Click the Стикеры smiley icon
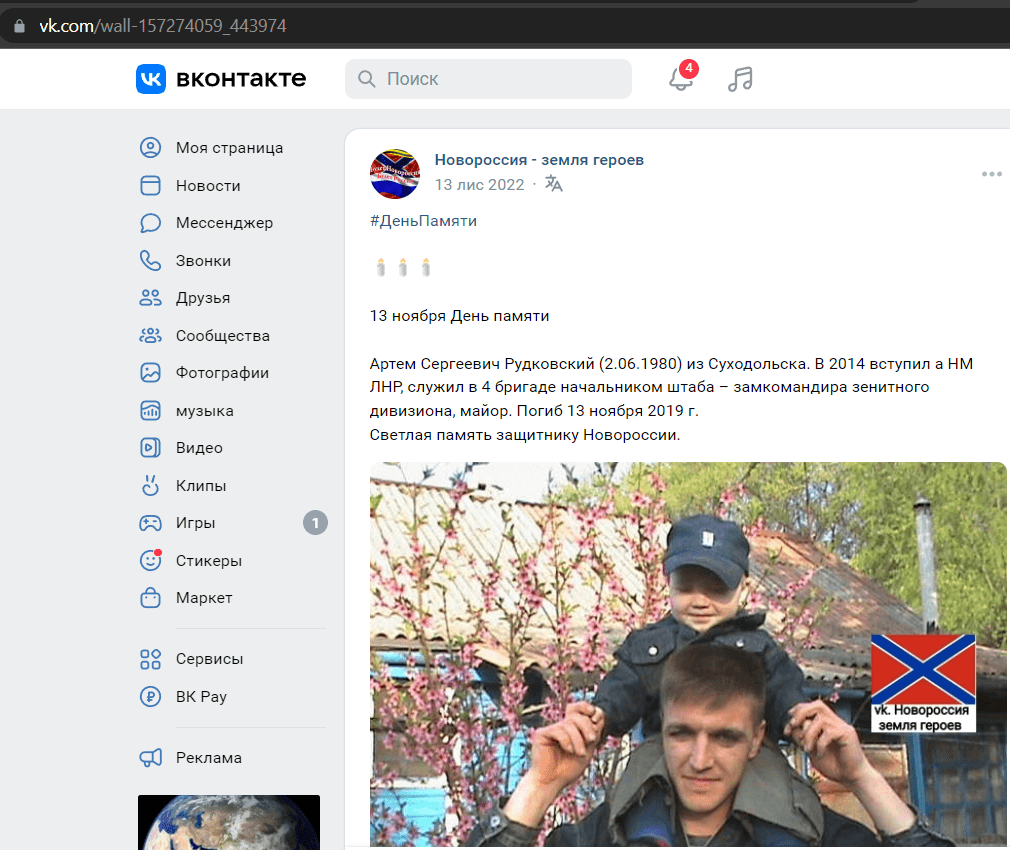Viewport: 1010px width, 850px height. pyautogui.click(x=151, y=560)
